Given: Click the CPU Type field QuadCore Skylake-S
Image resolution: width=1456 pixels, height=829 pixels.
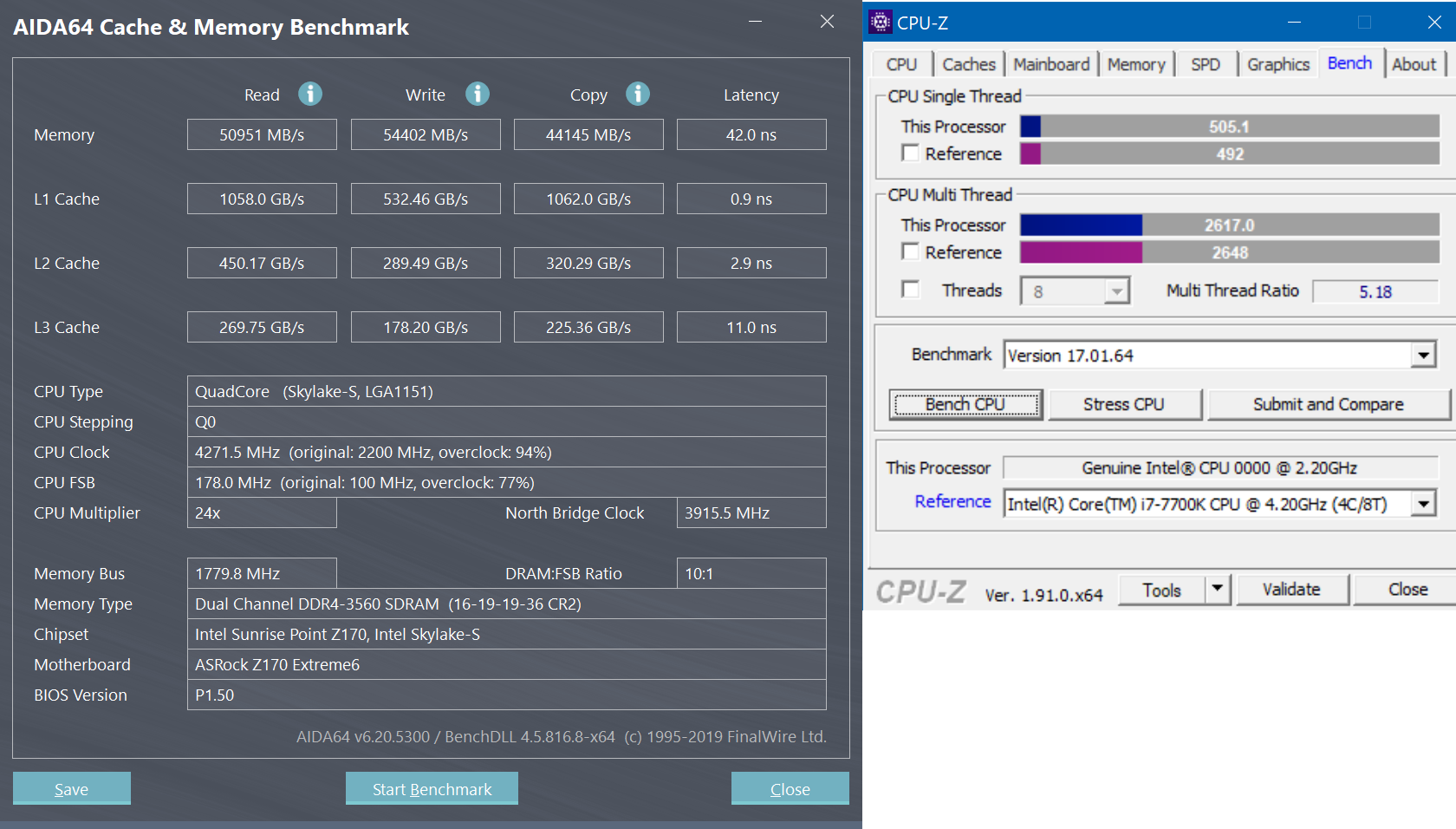Looking at the screenshot, I should click(507, 391).
